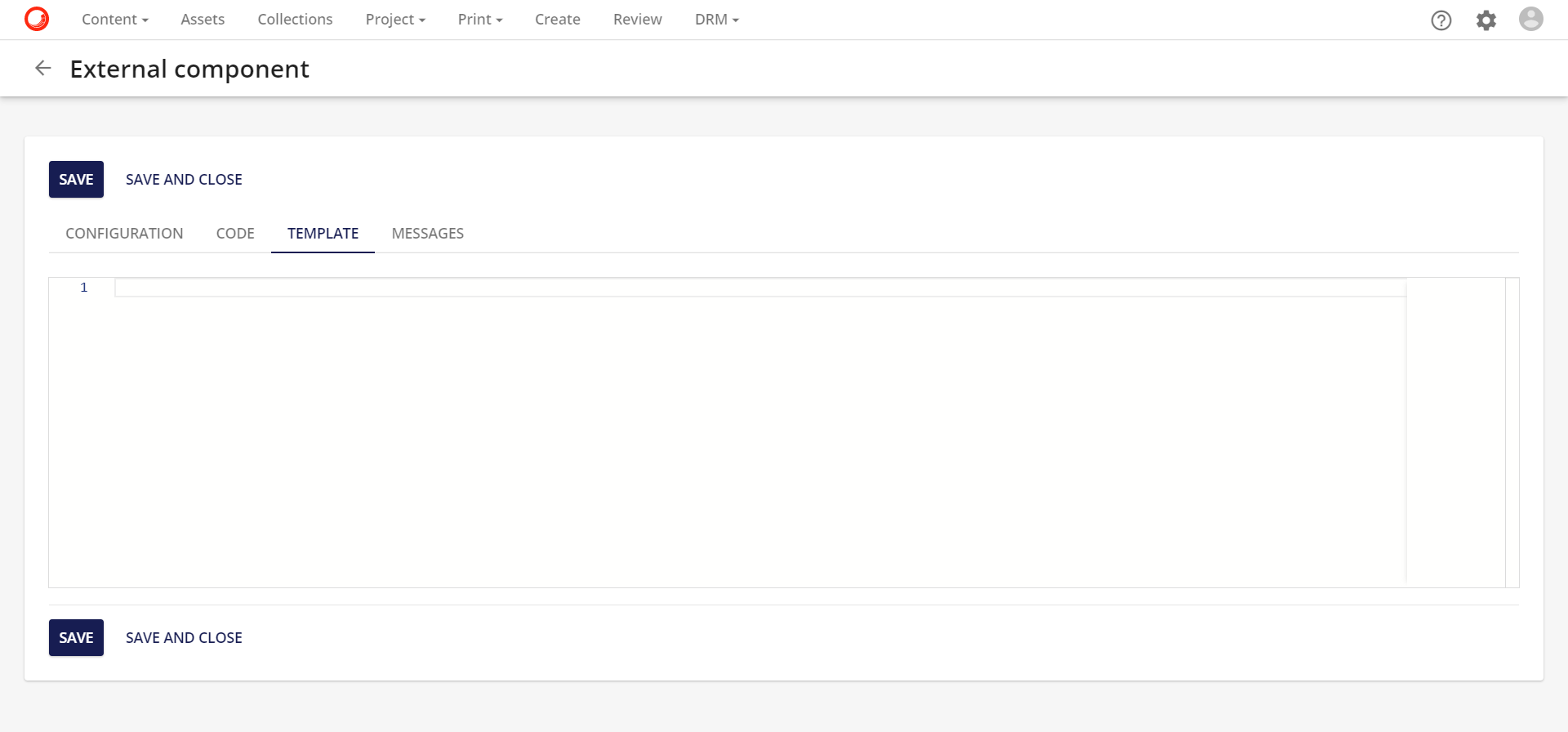
Task: Click the editor's vertical scrollbar
Action: pos(1512,432)
